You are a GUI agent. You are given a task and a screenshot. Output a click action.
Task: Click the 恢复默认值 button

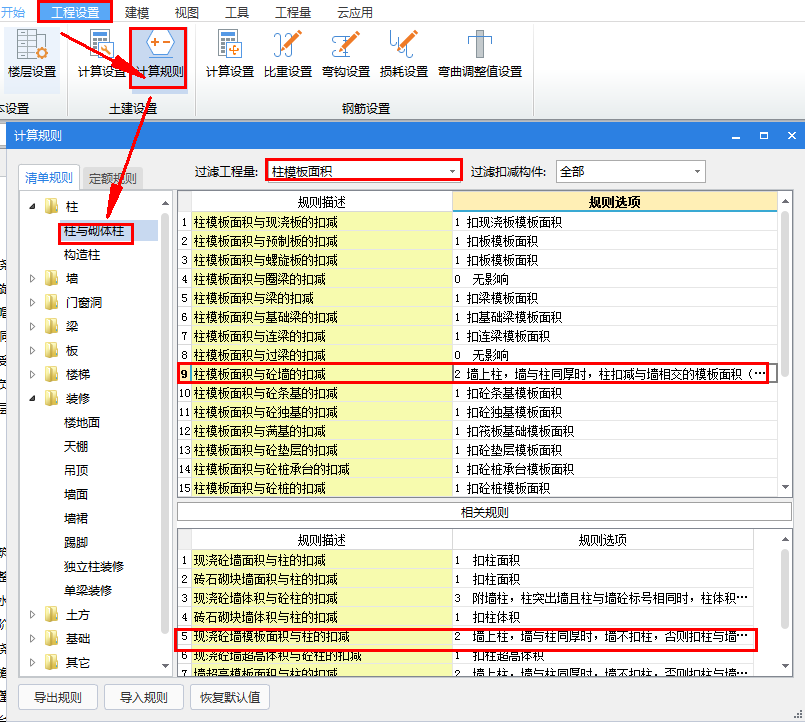(x=229, y=697)
